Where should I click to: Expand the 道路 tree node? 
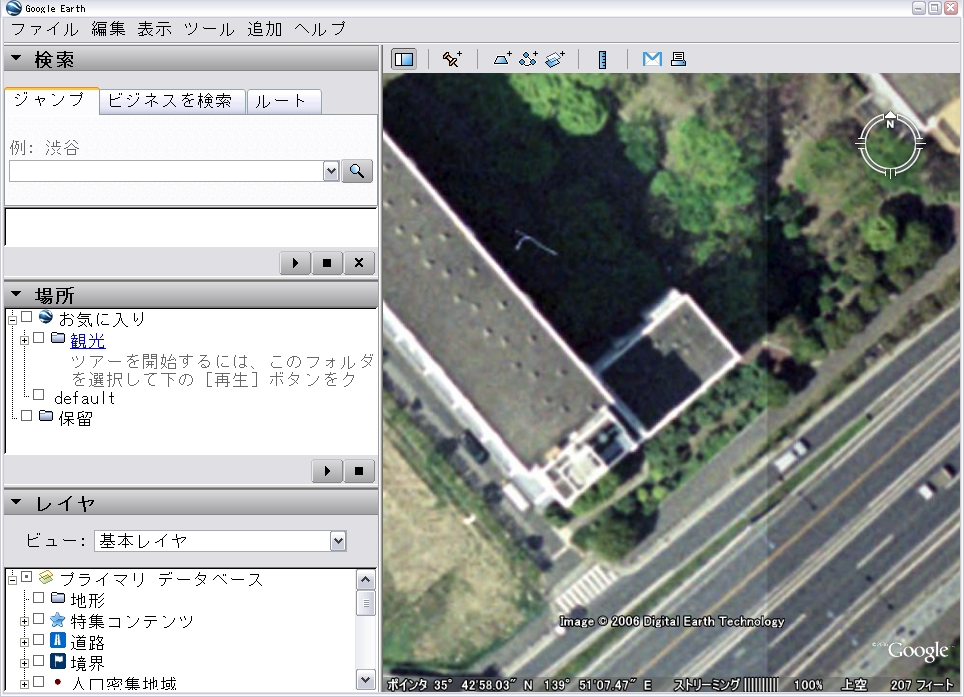click(x=25, y=642)
